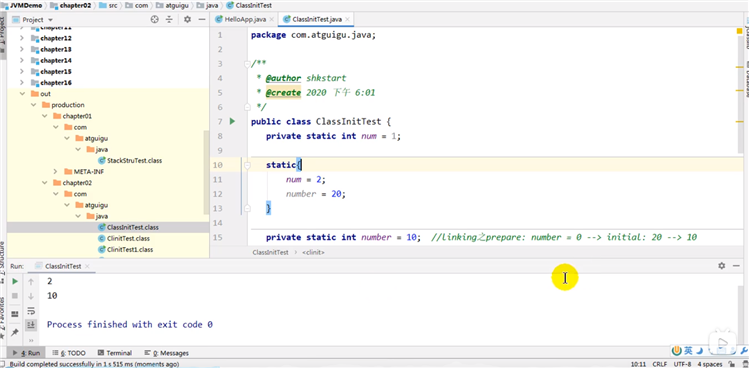Click the tool window toggle at bottom-left corner

coord(3,364)
